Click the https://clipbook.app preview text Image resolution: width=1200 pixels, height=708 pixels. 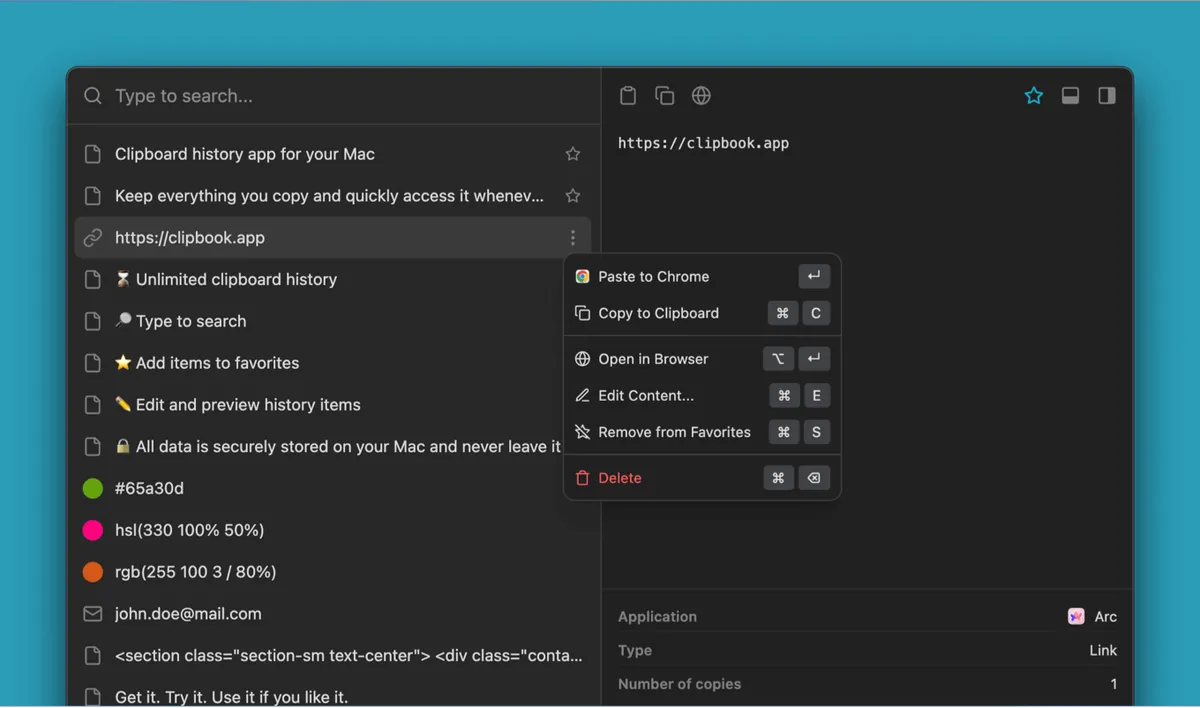(x=704, y=143)
